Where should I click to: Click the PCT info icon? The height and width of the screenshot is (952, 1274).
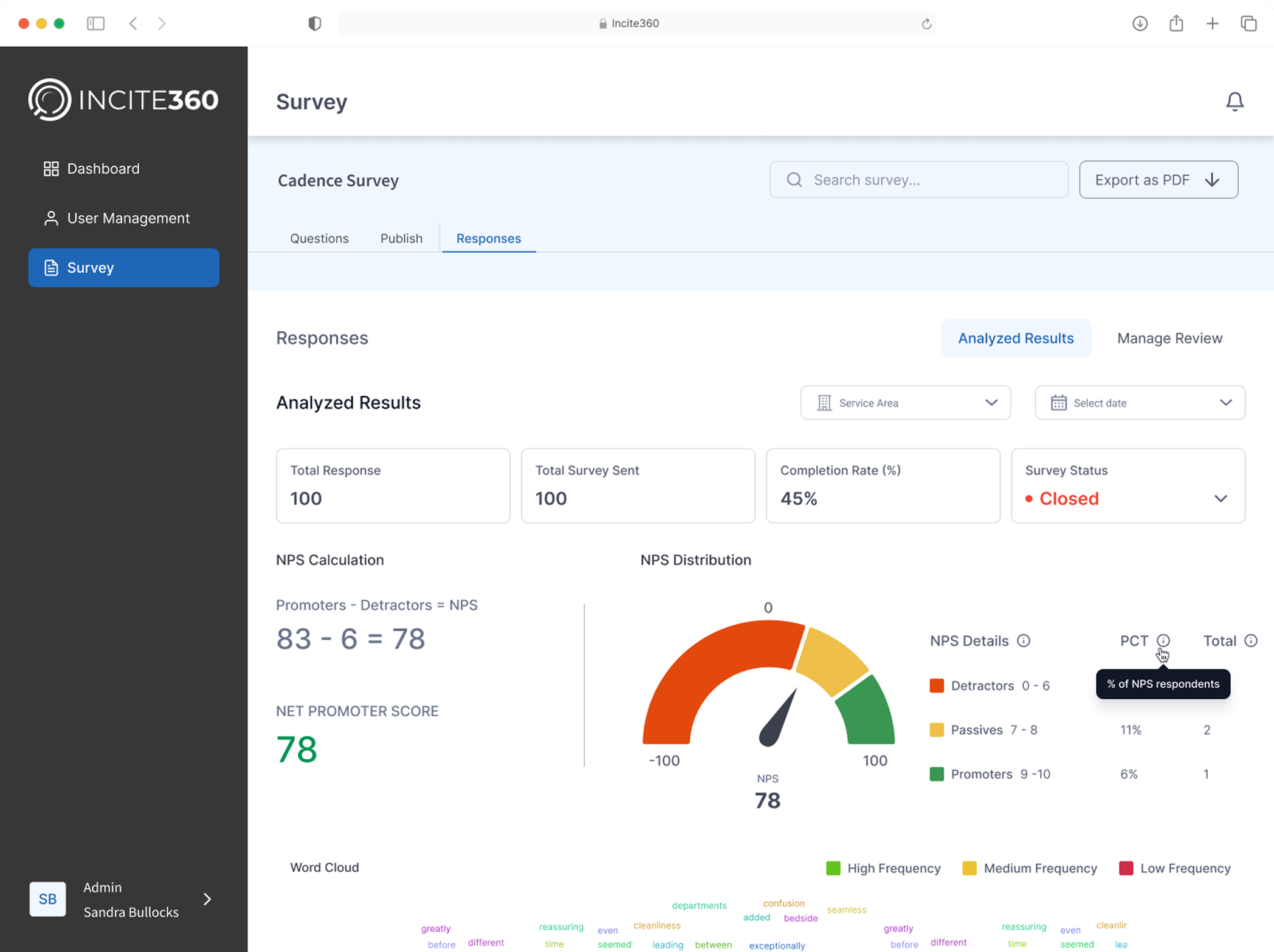1163,640
